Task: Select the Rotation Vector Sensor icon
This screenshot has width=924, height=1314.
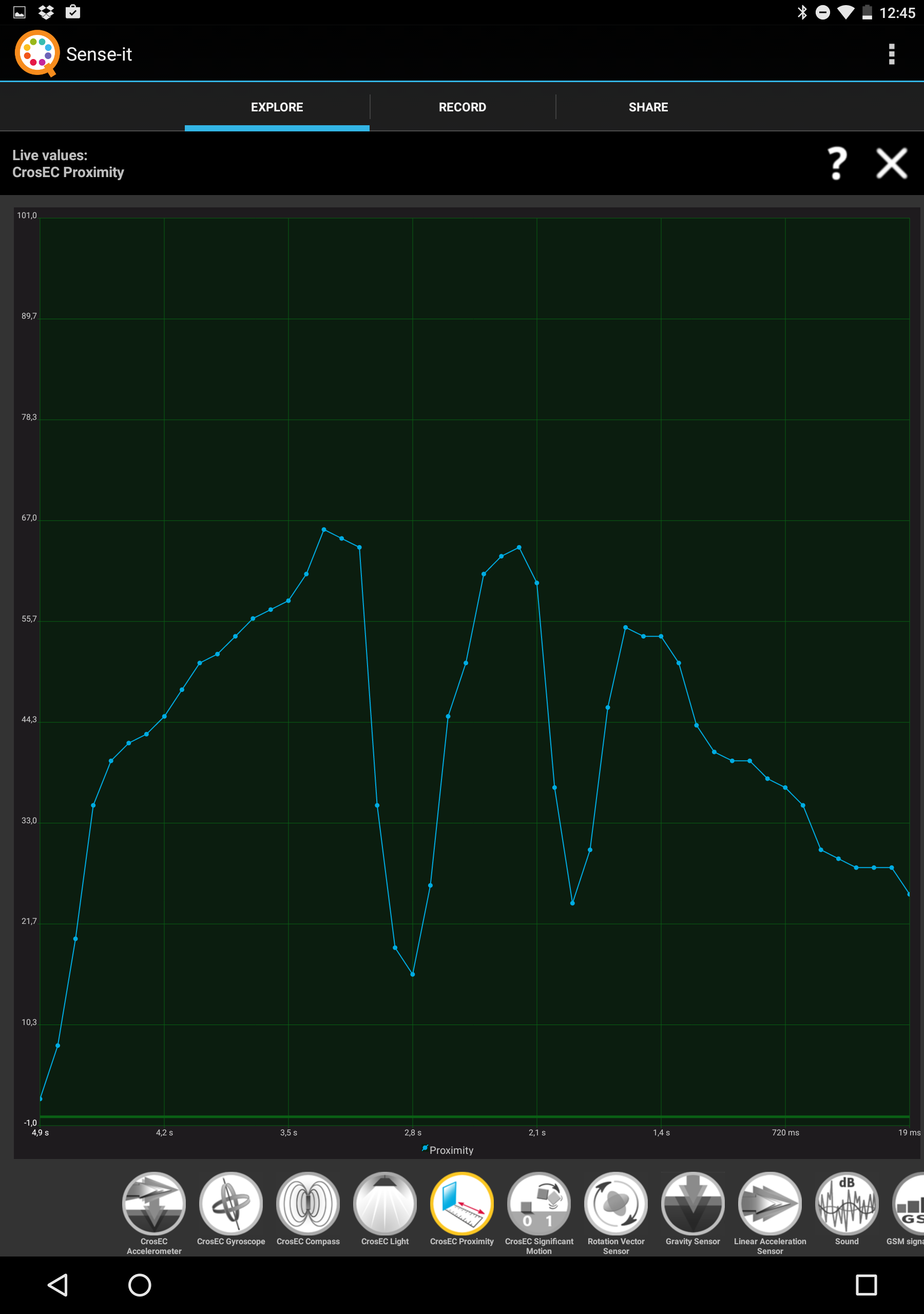Action: 616,1204
